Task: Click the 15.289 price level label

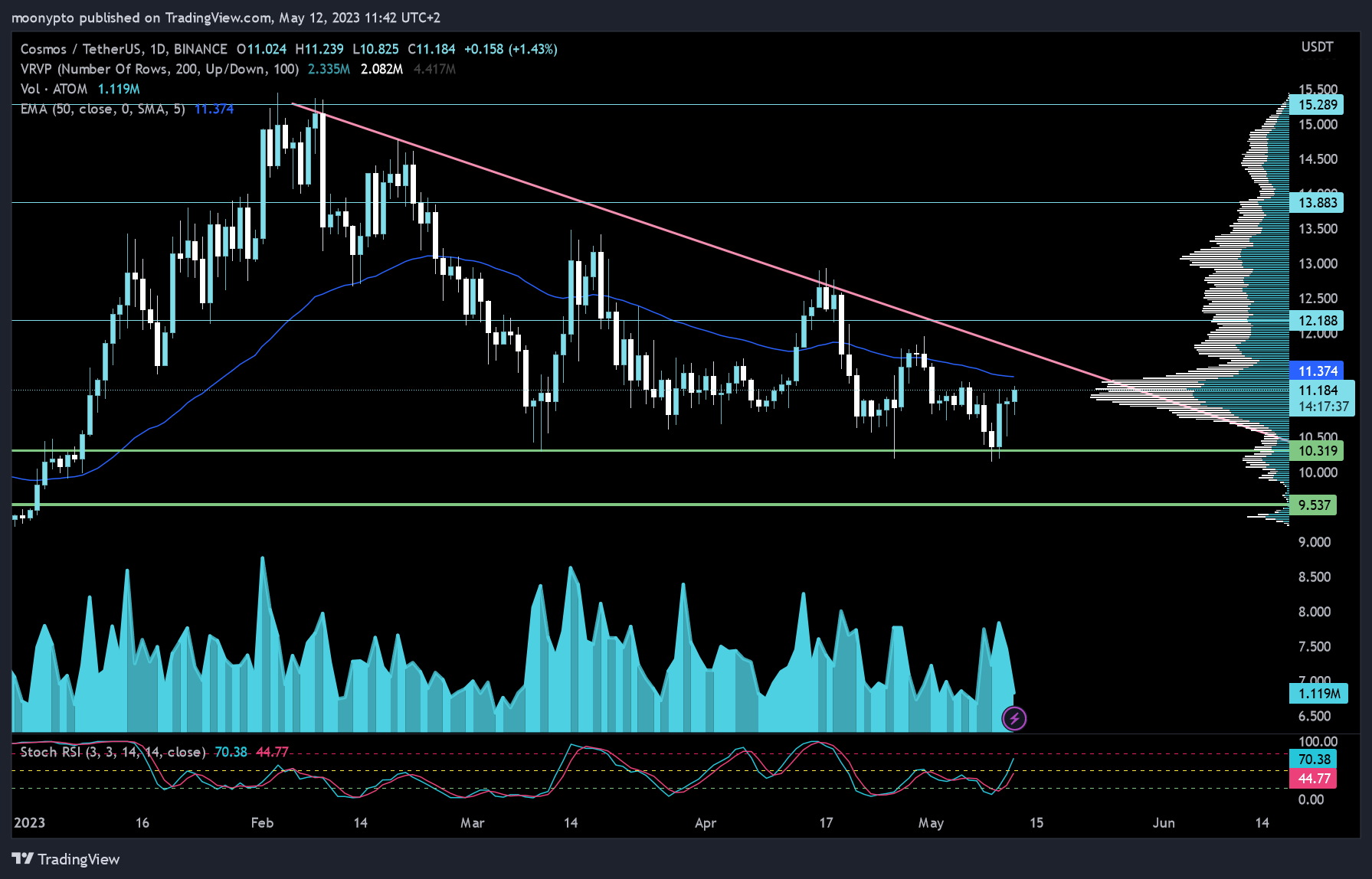Action: click(1317, 105)
